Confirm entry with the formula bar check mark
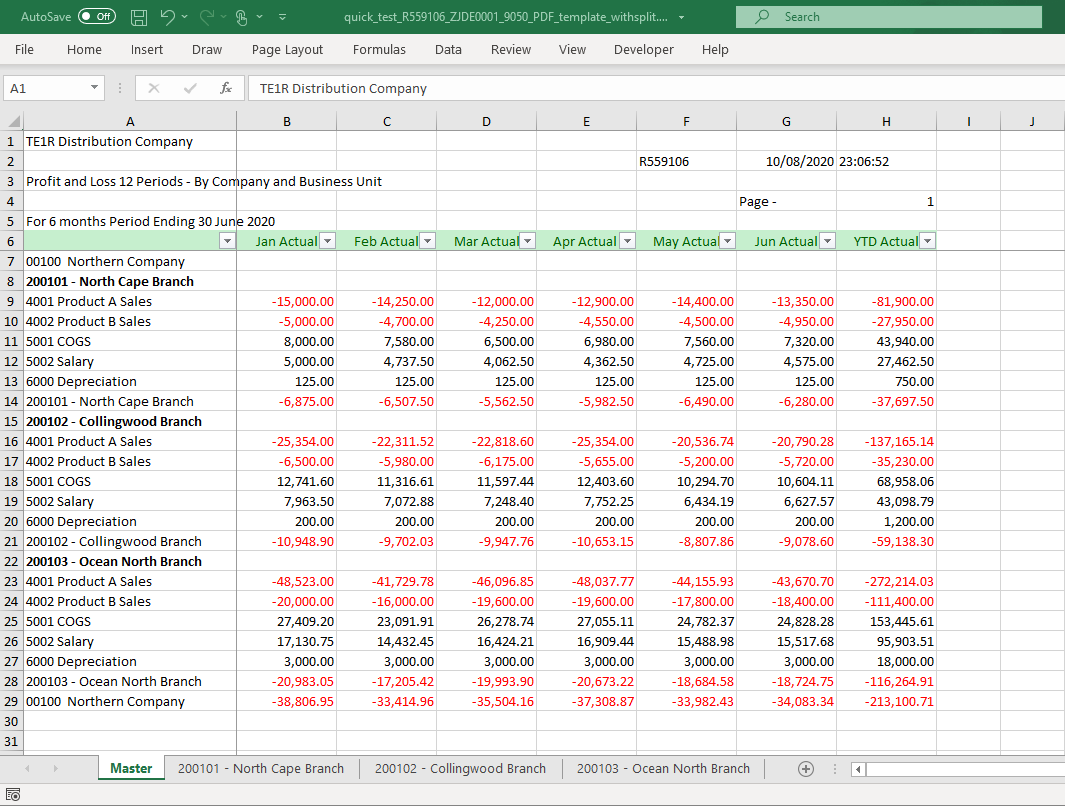 click(x=188, y=88)
